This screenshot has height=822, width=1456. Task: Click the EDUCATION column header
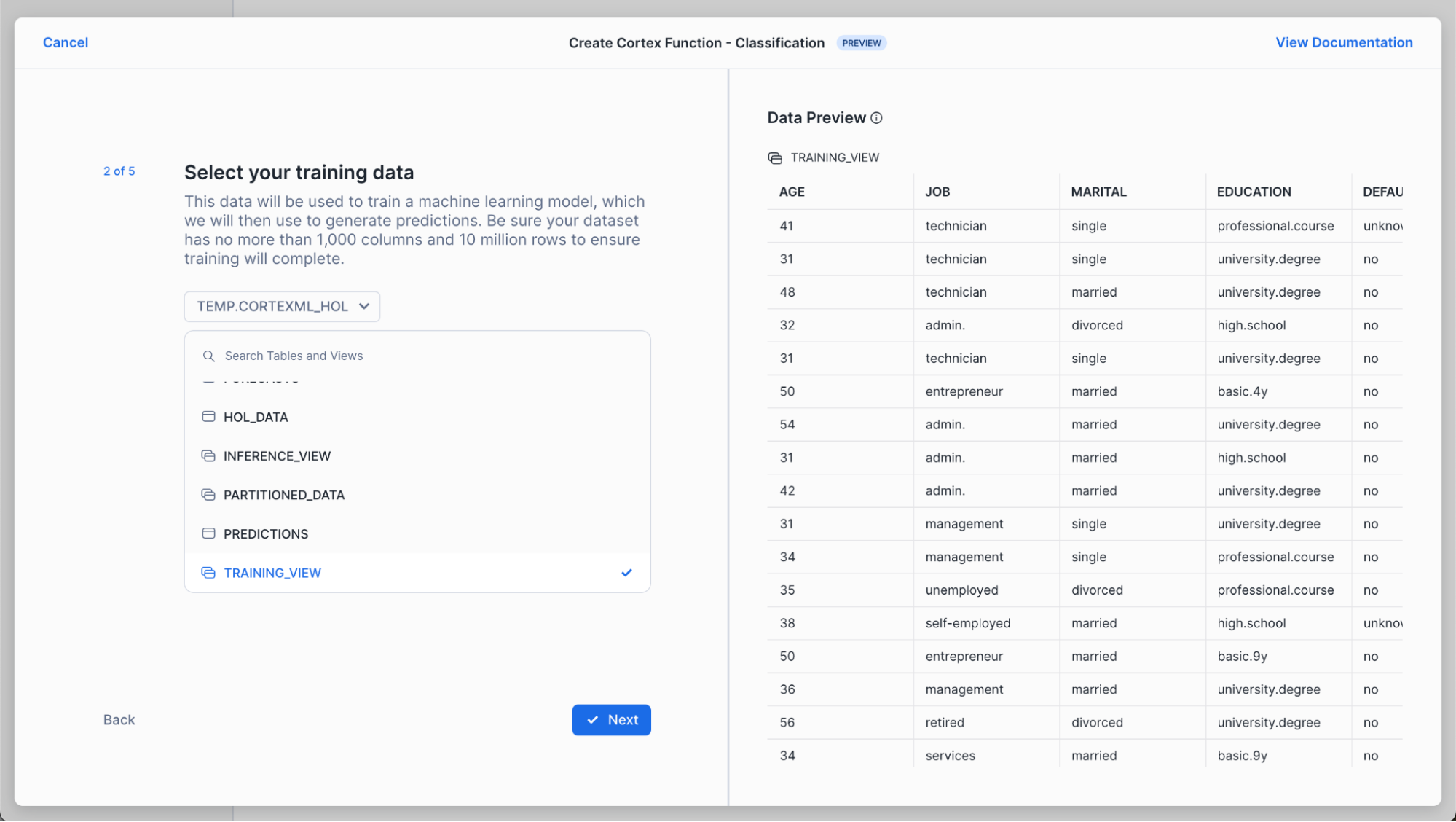point(1254,192)
